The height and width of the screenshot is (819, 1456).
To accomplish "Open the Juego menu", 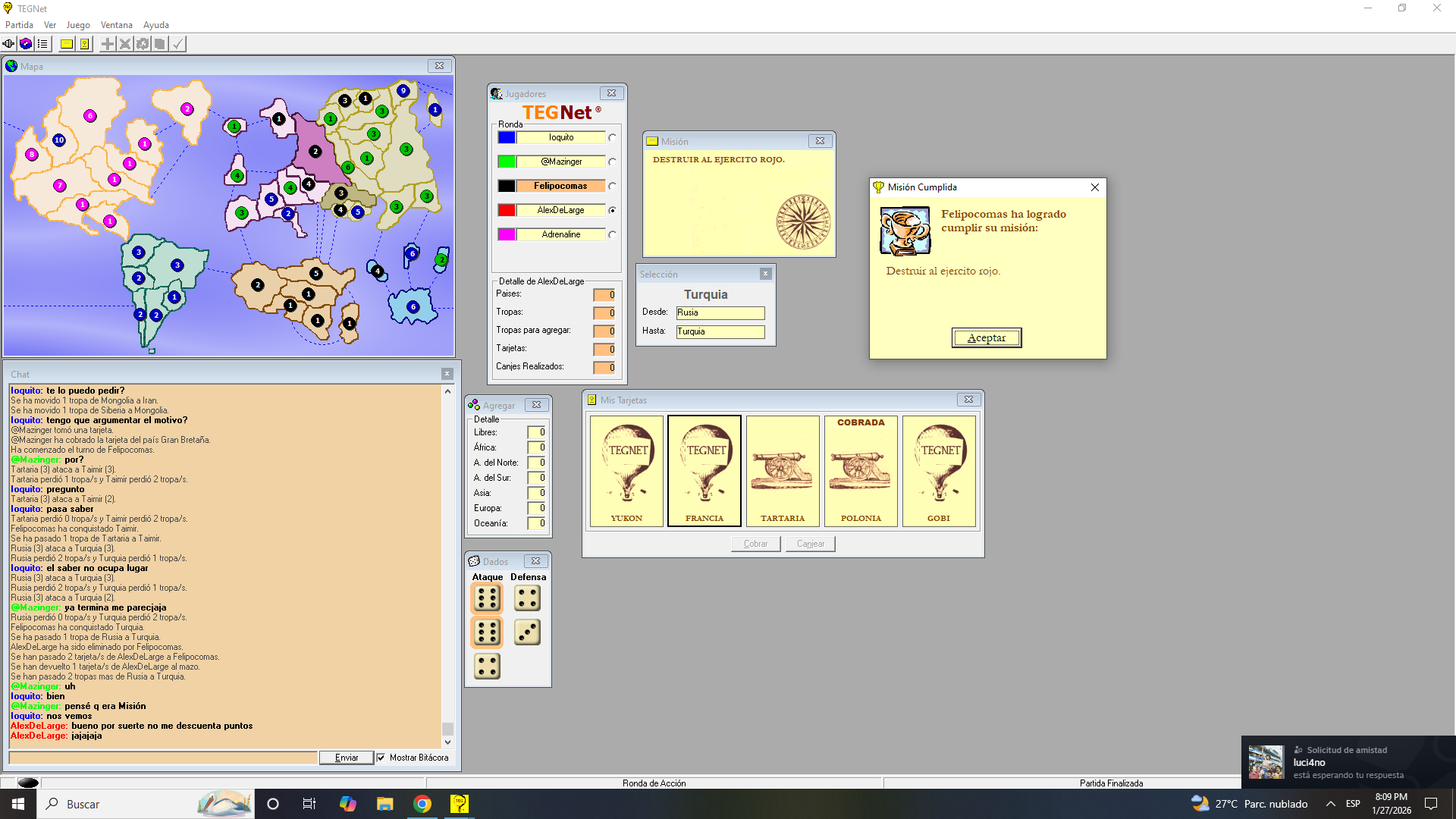I will [78, 25].
